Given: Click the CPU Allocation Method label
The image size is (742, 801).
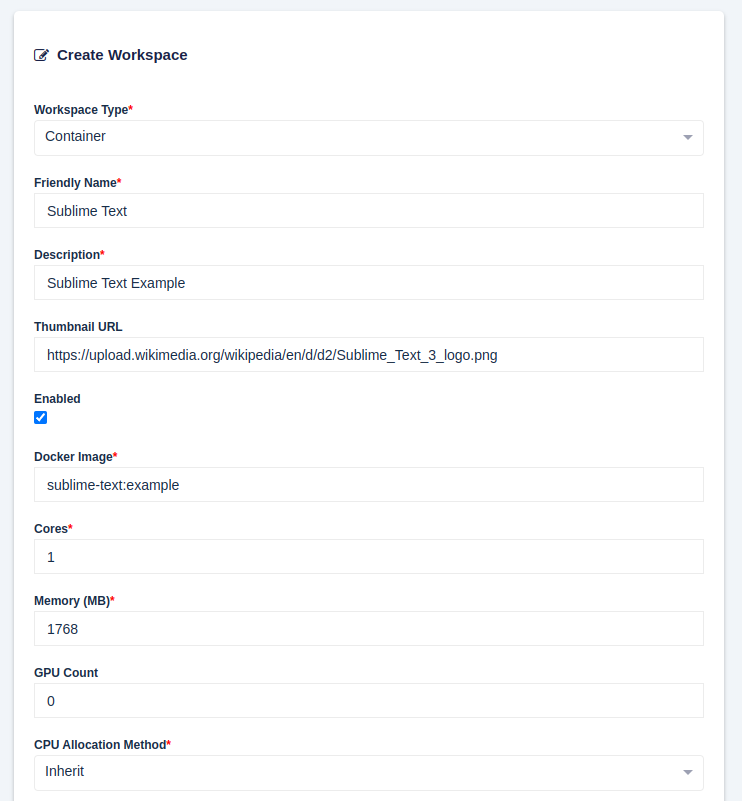Looking at the screenshot, I should [102, 745].
